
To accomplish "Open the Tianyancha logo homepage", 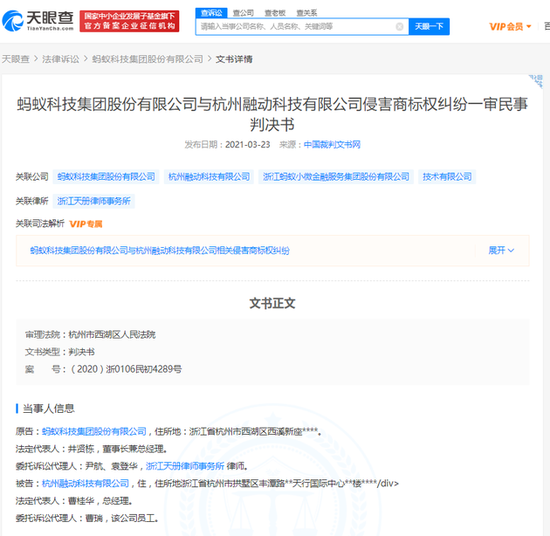I will (x=38, y=20).
